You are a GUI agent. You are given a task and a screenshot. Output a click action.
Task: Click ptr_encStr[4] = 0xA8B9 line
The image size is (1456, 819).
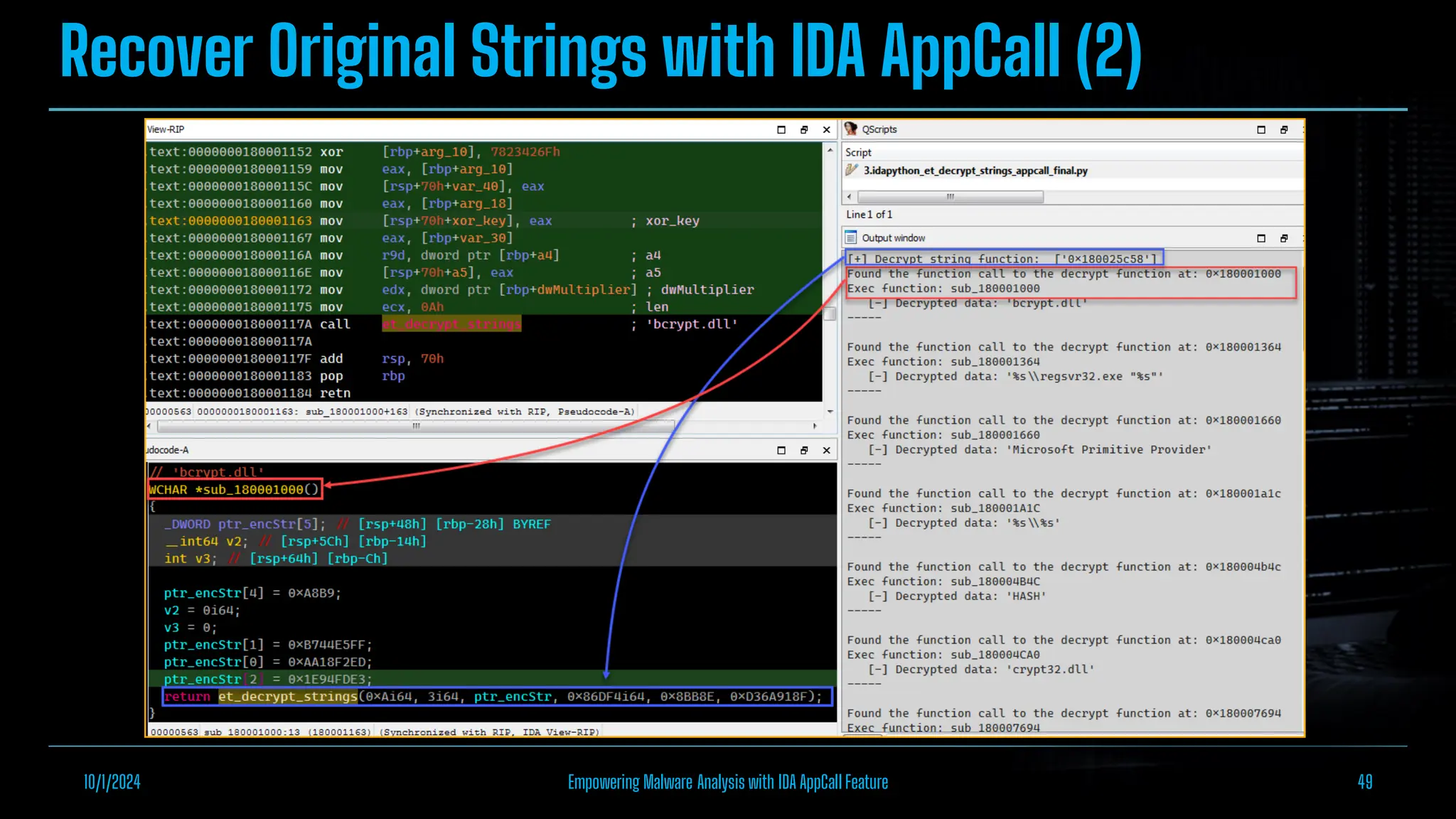point(252,593)
